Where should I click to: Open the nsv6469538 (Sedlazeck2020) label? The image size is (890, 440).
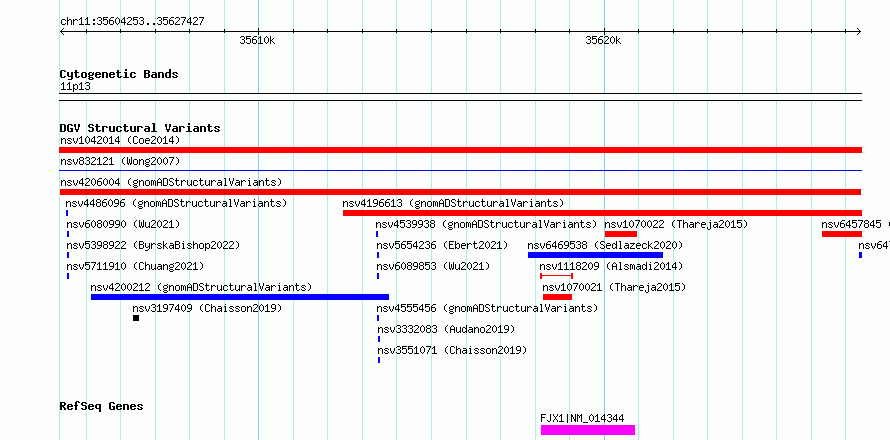[x=605, y=245]
